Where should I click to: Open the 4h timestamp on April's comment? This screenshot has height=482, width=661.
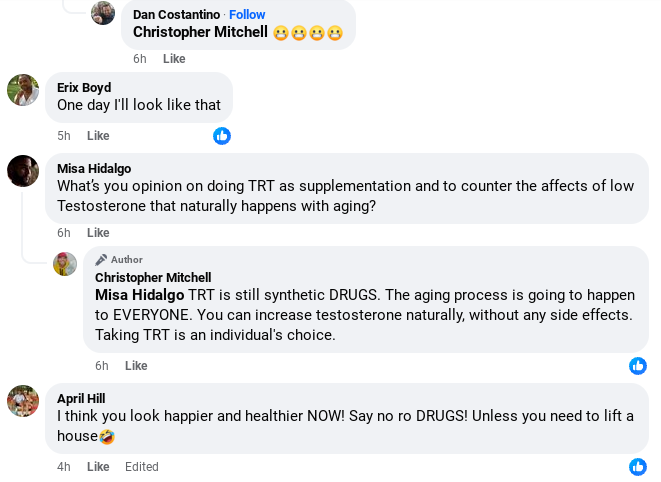pyautogui.click(x=64, y=467)
